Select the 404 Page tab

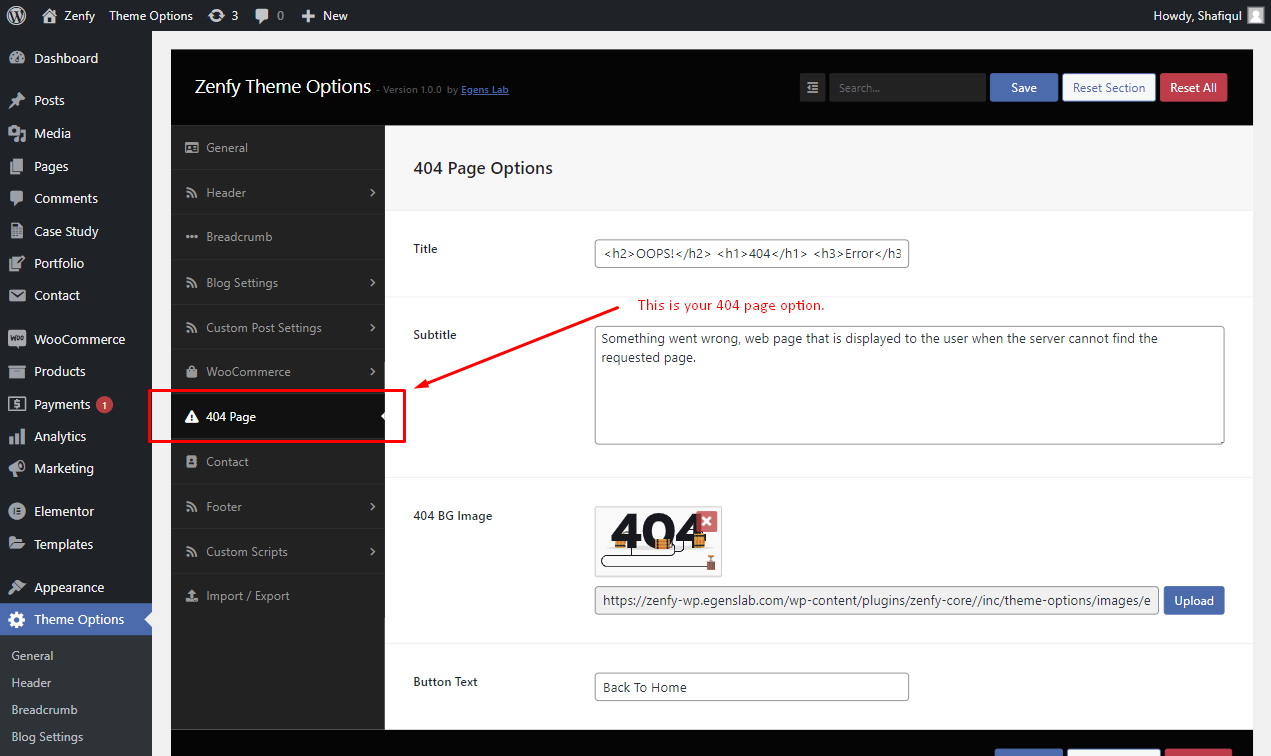click(278, 416)
